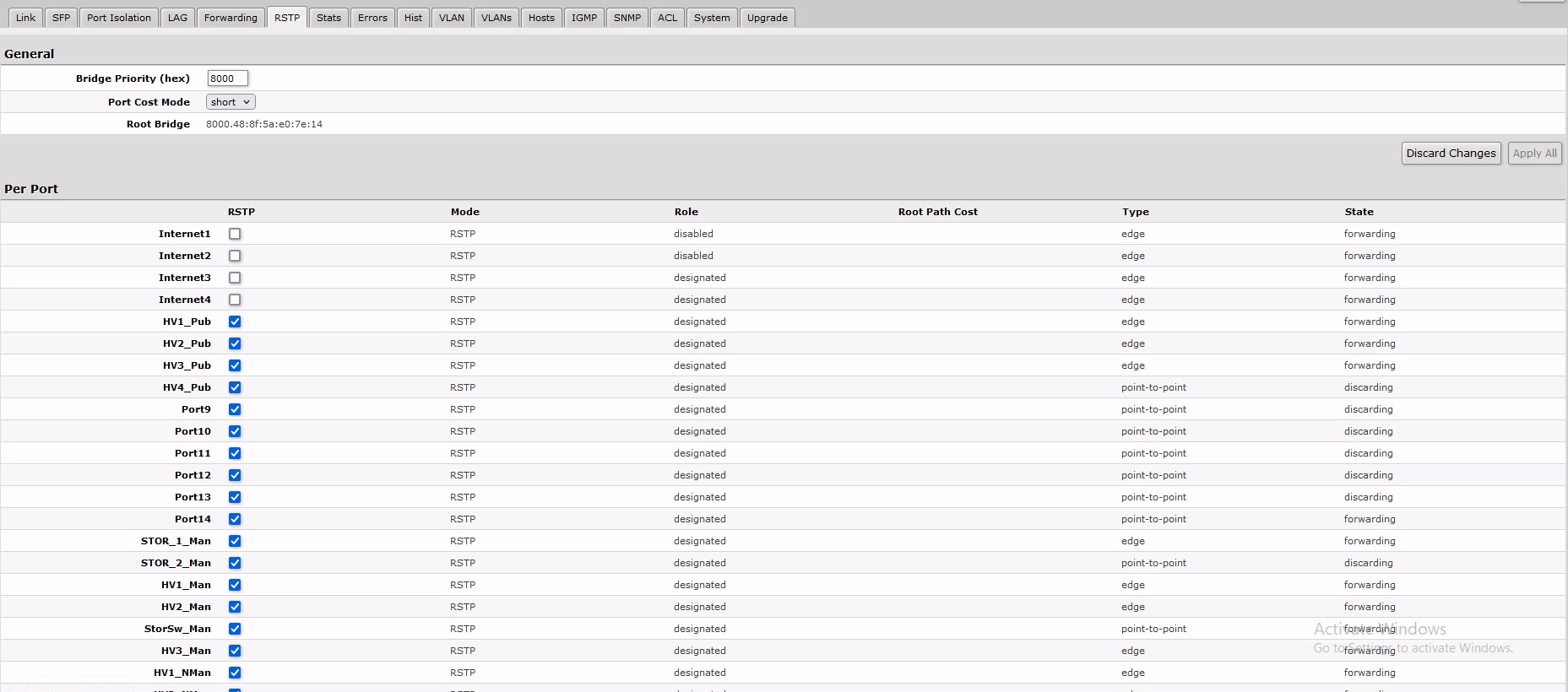Switch to the Hist tab
Image resolution: width=1568 pixels, height=692 pixels.
413,18
